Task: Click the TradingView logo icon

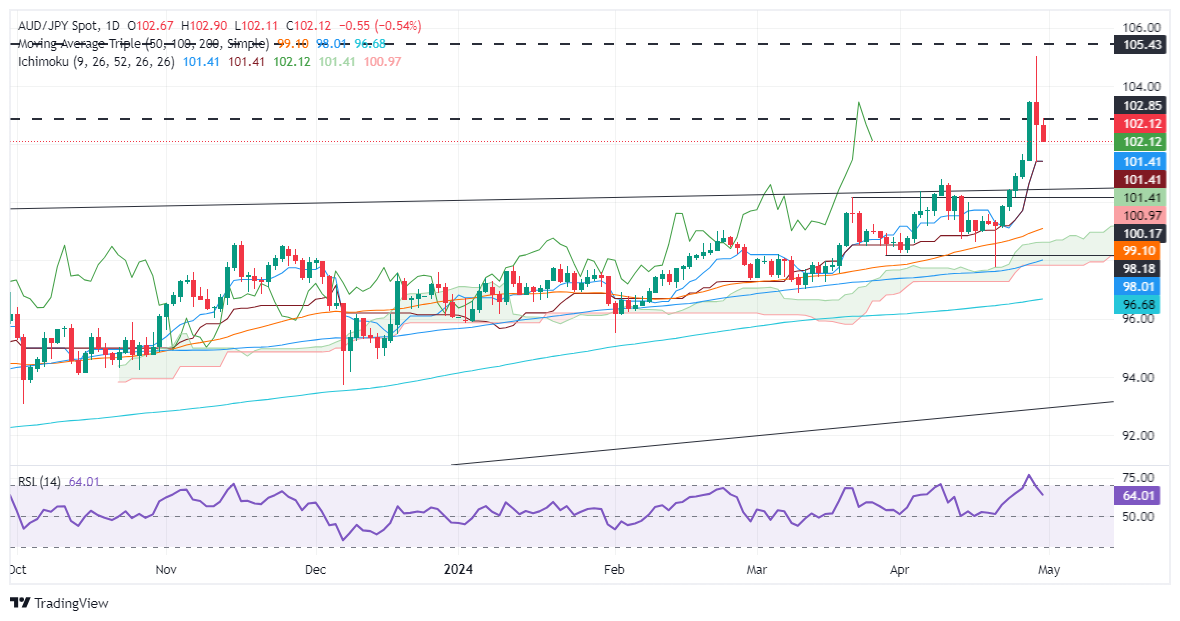Action: (20, 603)
